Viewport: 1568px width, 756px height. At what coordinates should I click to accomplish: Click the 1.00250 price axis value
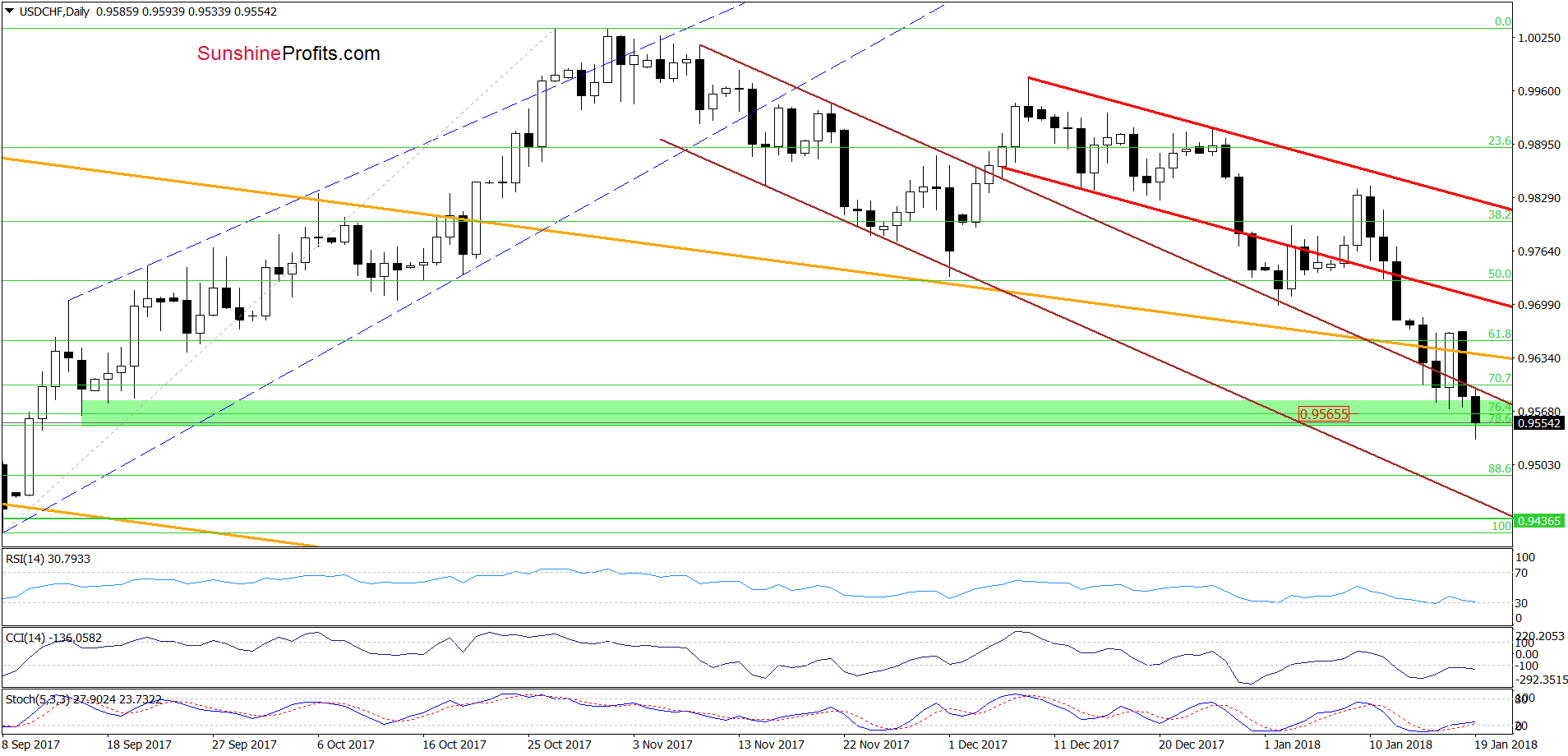tap(1538, 38)
